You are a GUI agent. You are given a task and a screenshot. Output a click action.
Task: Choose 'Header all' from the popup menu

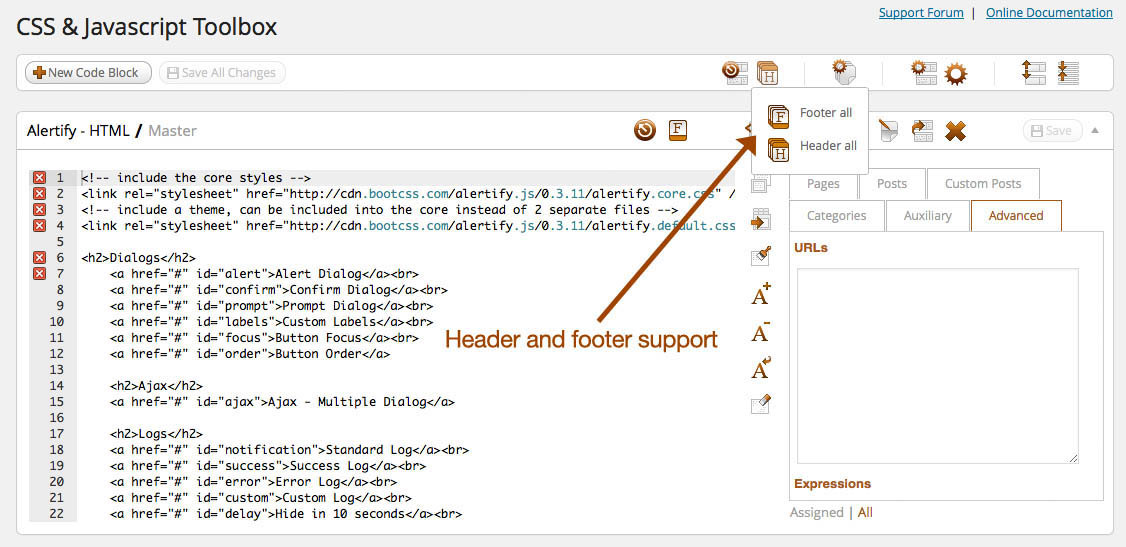pos(827,146)
